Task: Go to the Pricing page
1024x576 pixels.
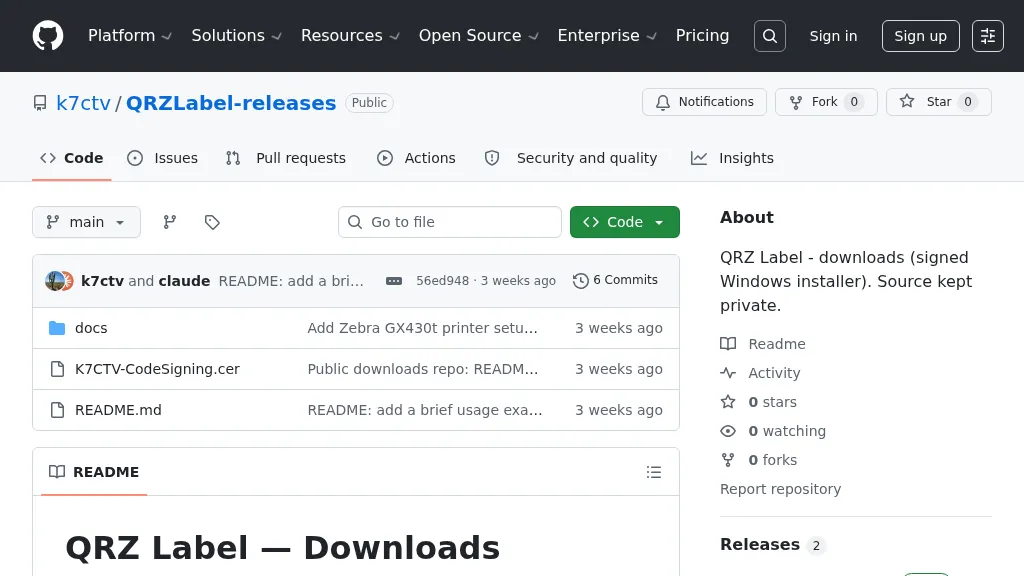Action: [x=702, y=35]
